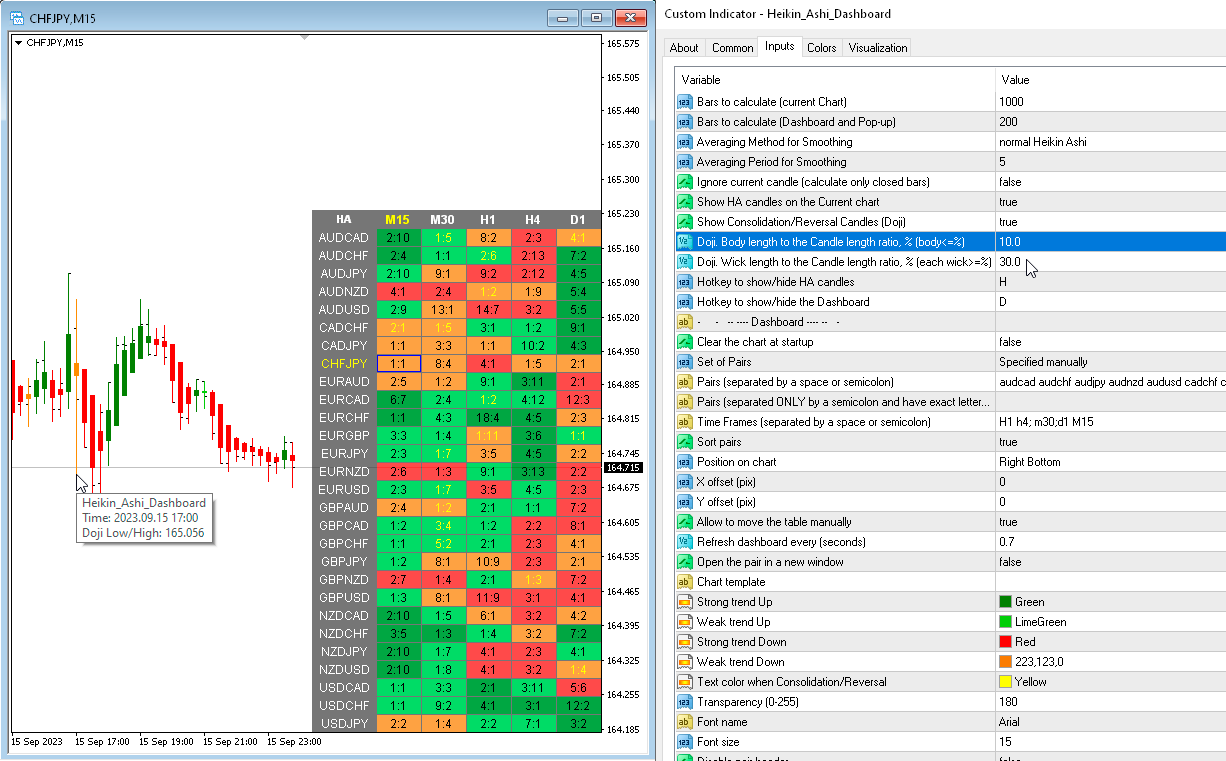
Task: Click the icon beside Position on chart
Action: [685, 462]
